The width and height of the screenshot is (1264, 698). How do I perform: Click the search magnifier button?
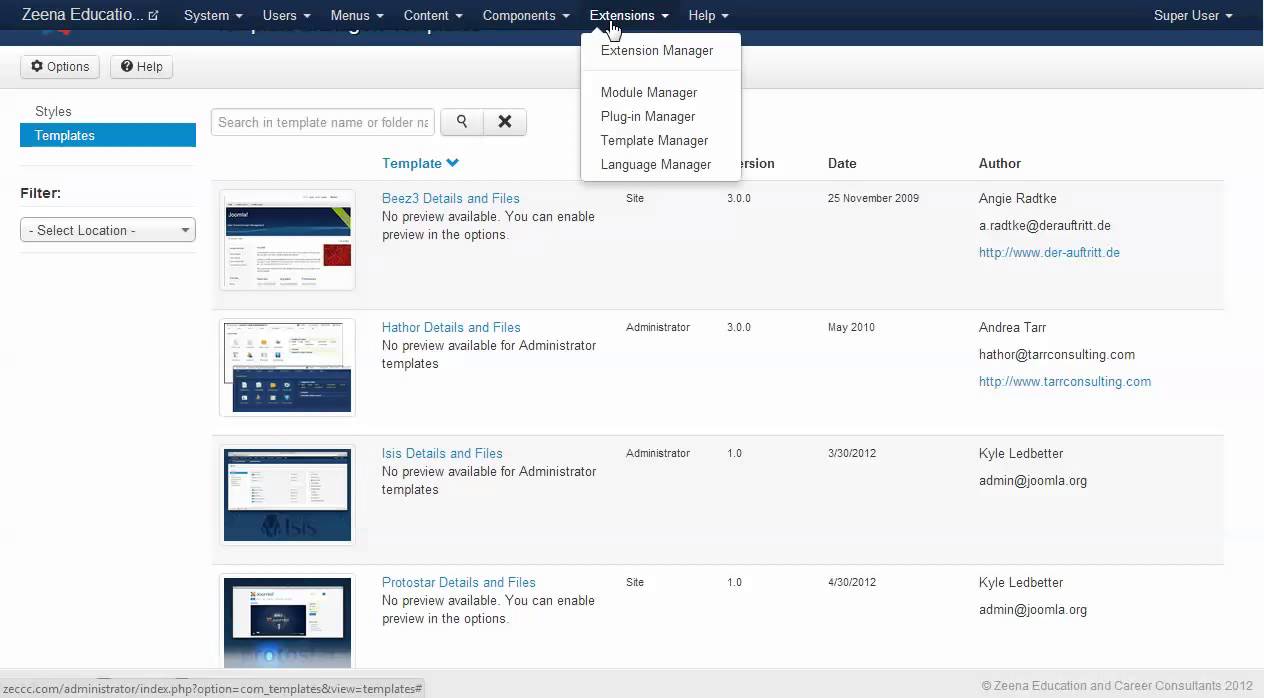pos(462,122)
